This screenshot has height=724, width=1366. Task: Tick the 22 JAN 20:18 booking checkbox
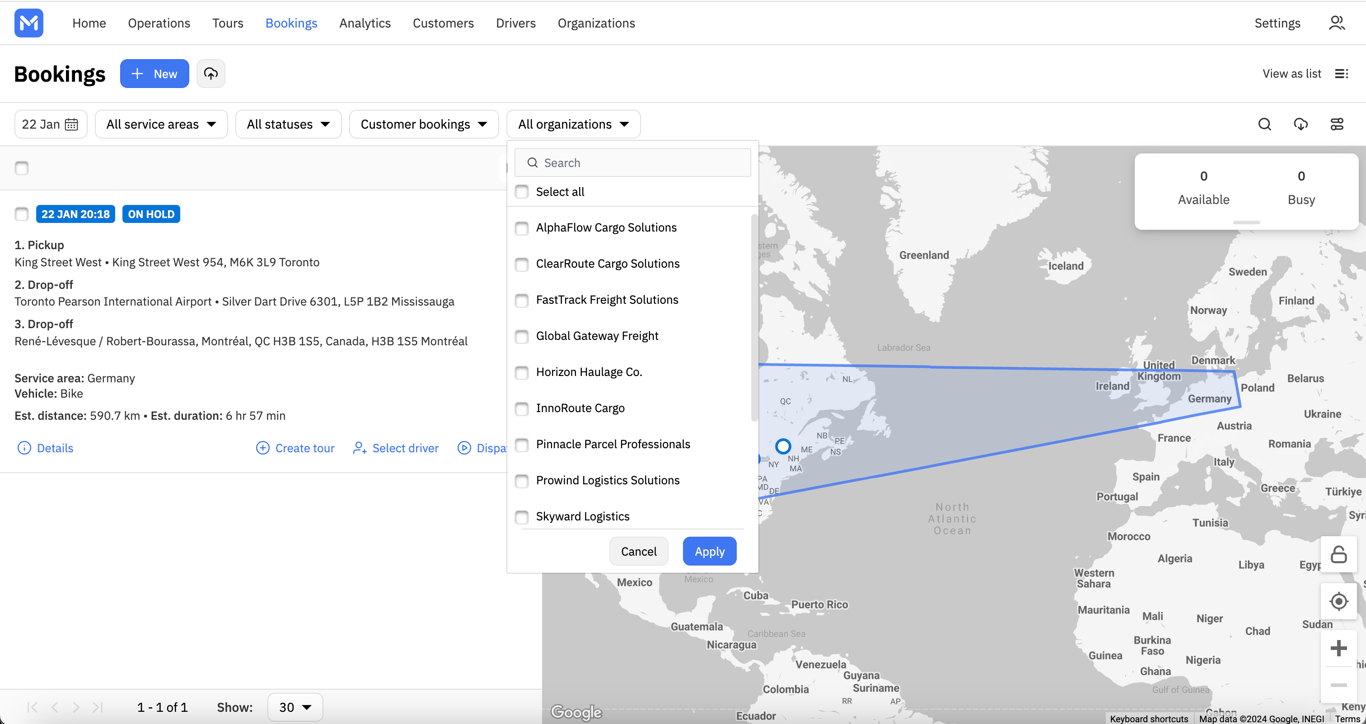pyautogui.click(x=22, y=214)
